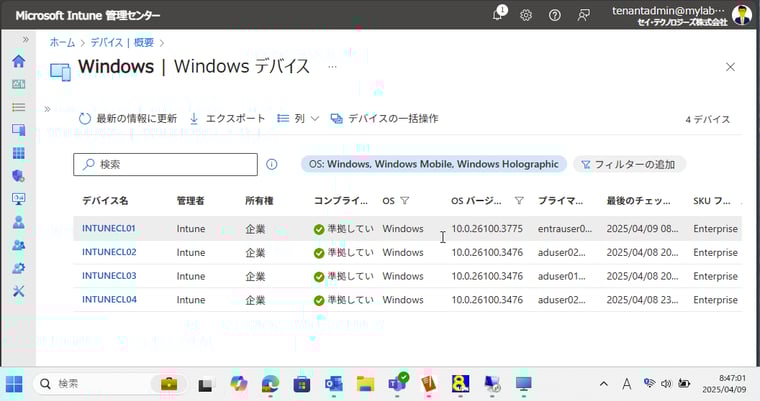Open Tenant administration icon

coord(18,268)
